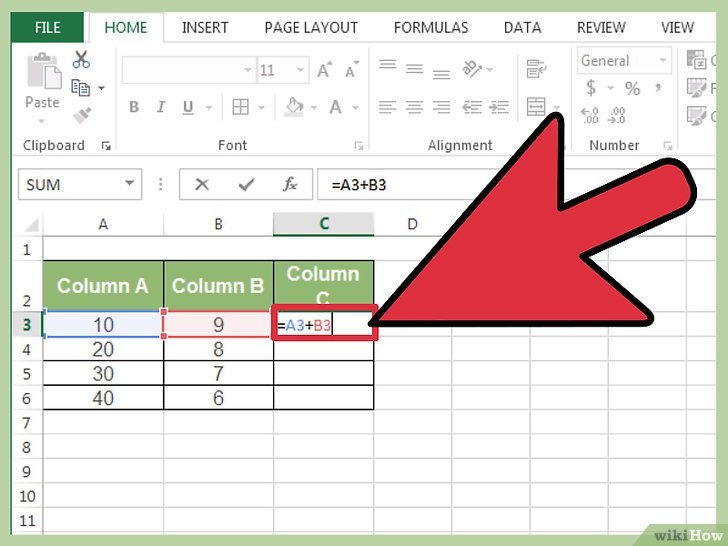Viewport: 728px width, 546px height.
Task: Click the Decrease Decimal icon
Action: (617, 115)
